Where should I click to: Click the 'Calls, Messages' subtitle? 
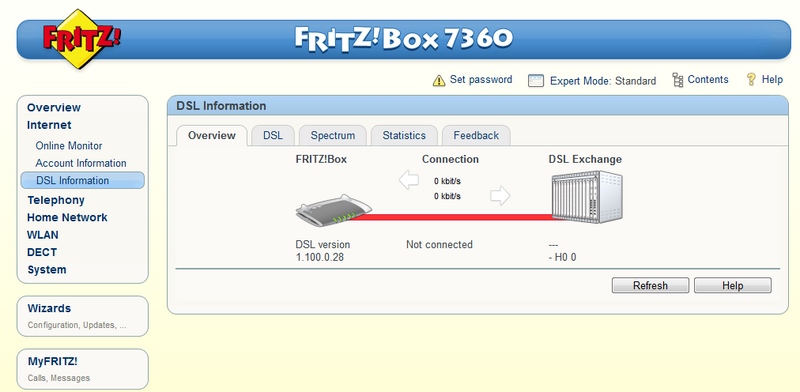[59, 378]
